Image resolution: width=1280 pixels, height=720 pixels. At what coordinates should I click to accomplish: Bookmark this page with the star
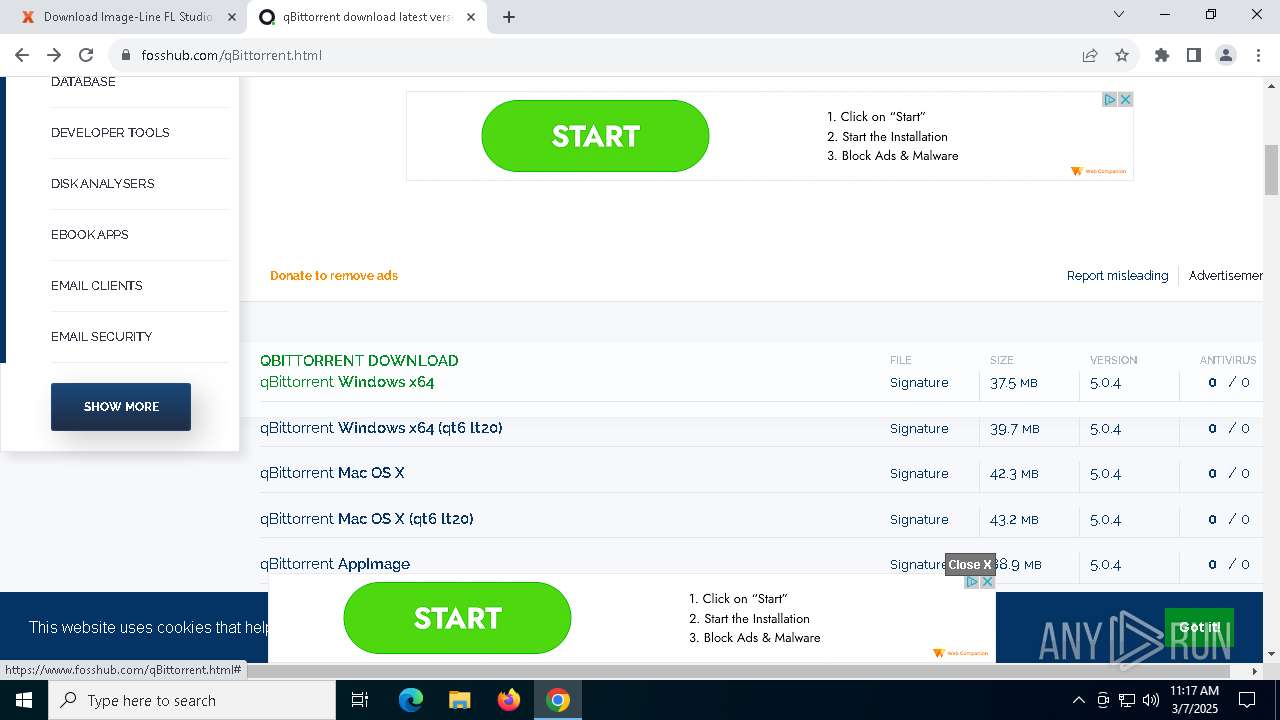pyautogui.click(x=1122, y=55)
